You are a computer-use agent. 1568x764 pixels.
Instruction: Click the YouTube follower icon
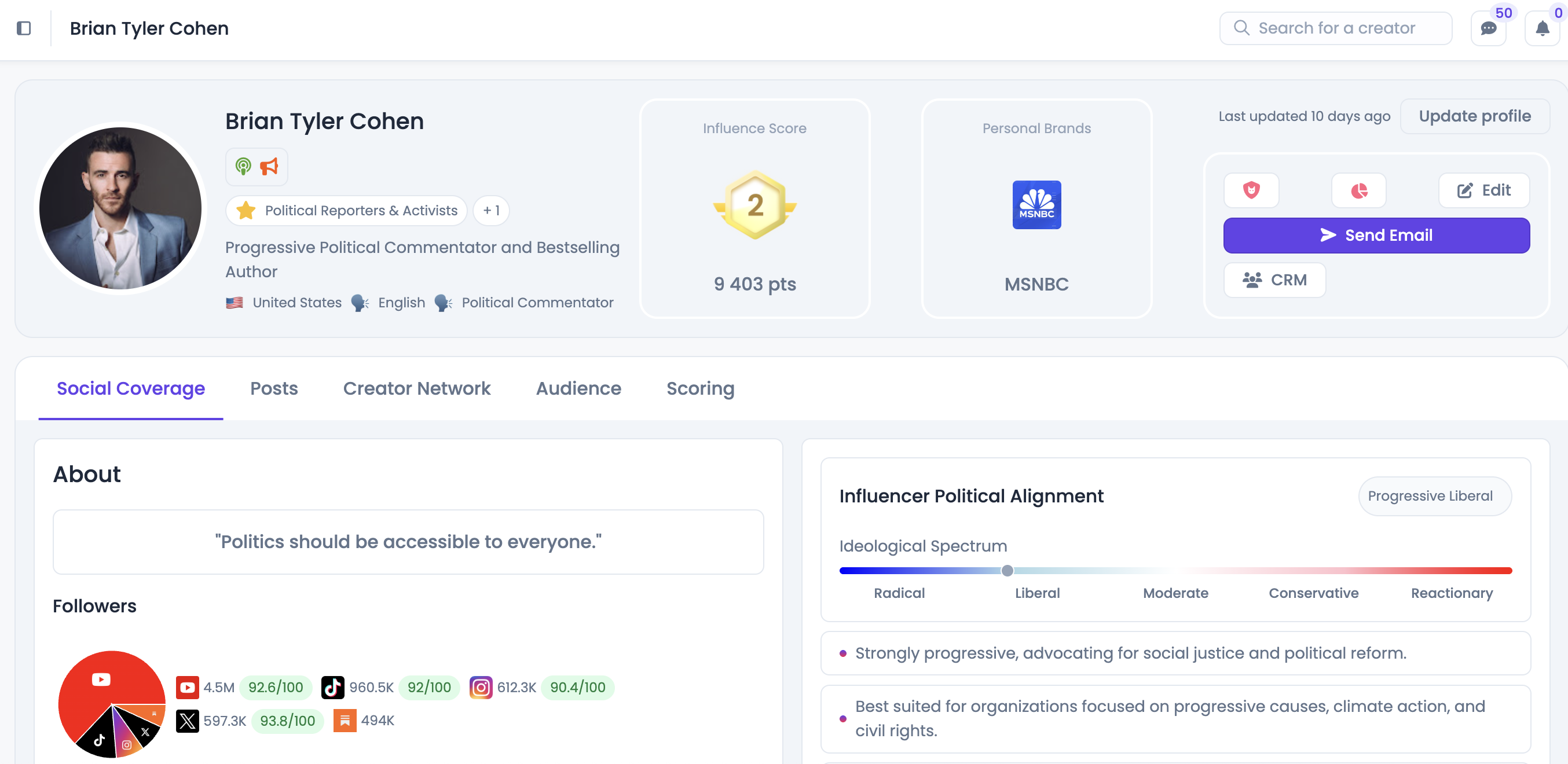[x=188, y=688]
